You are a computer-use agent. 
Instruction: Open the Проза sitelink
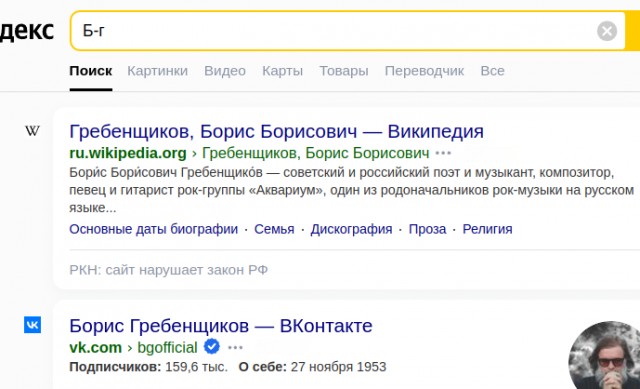tap(427, 229)
